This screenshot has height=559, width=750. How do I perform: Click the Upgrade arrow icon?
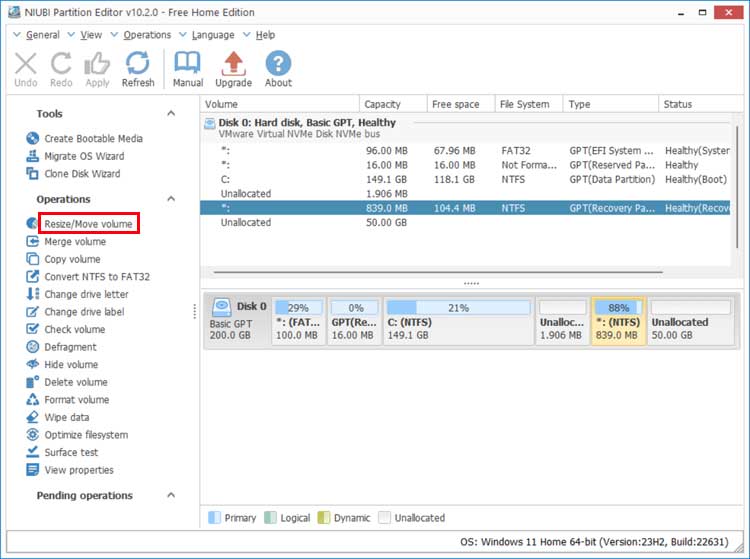(x=233, y=64)
